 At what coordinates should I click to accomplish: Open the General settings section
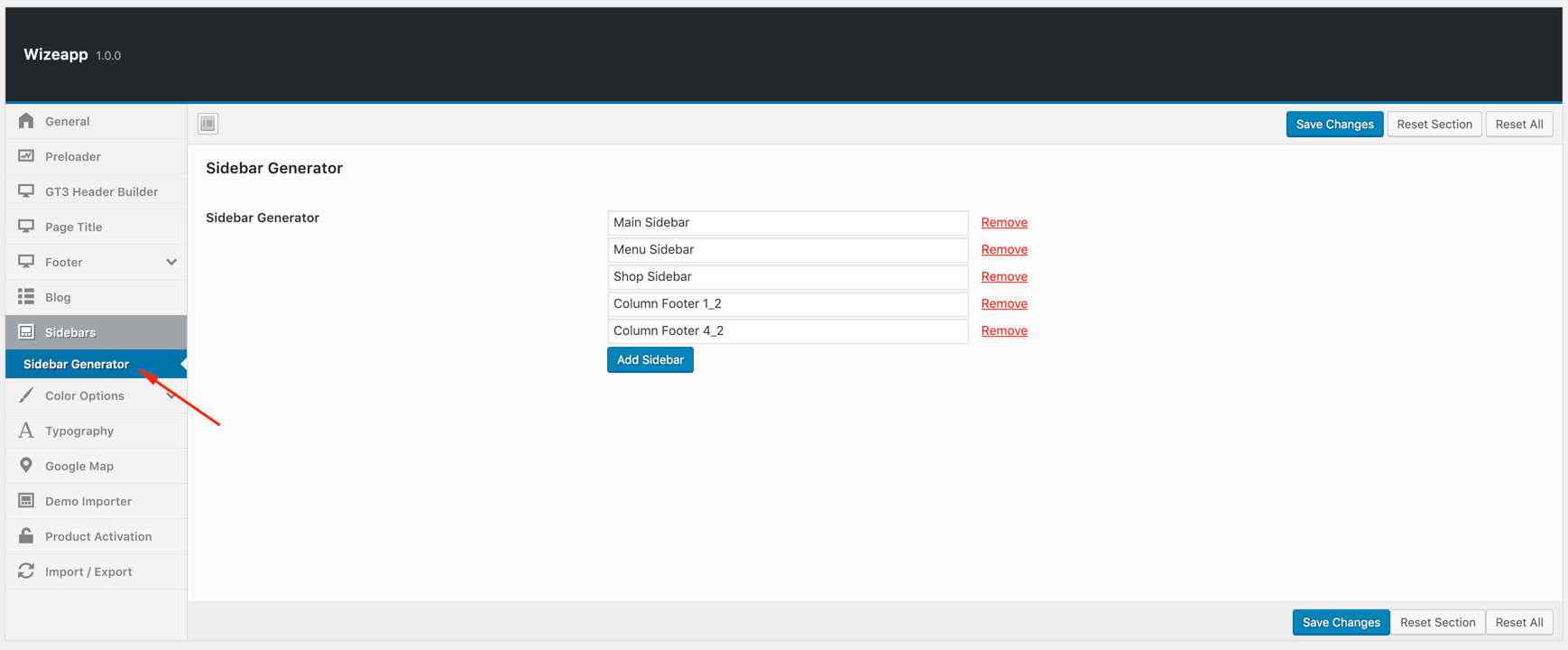[96, 121]
